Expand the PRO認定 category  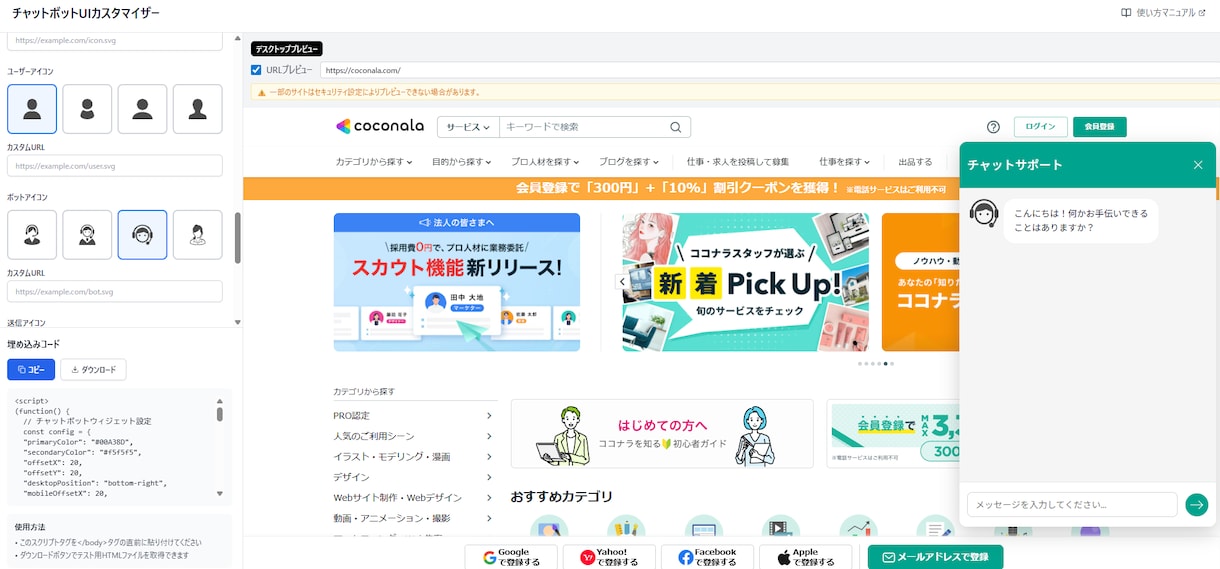click(414, 415)
